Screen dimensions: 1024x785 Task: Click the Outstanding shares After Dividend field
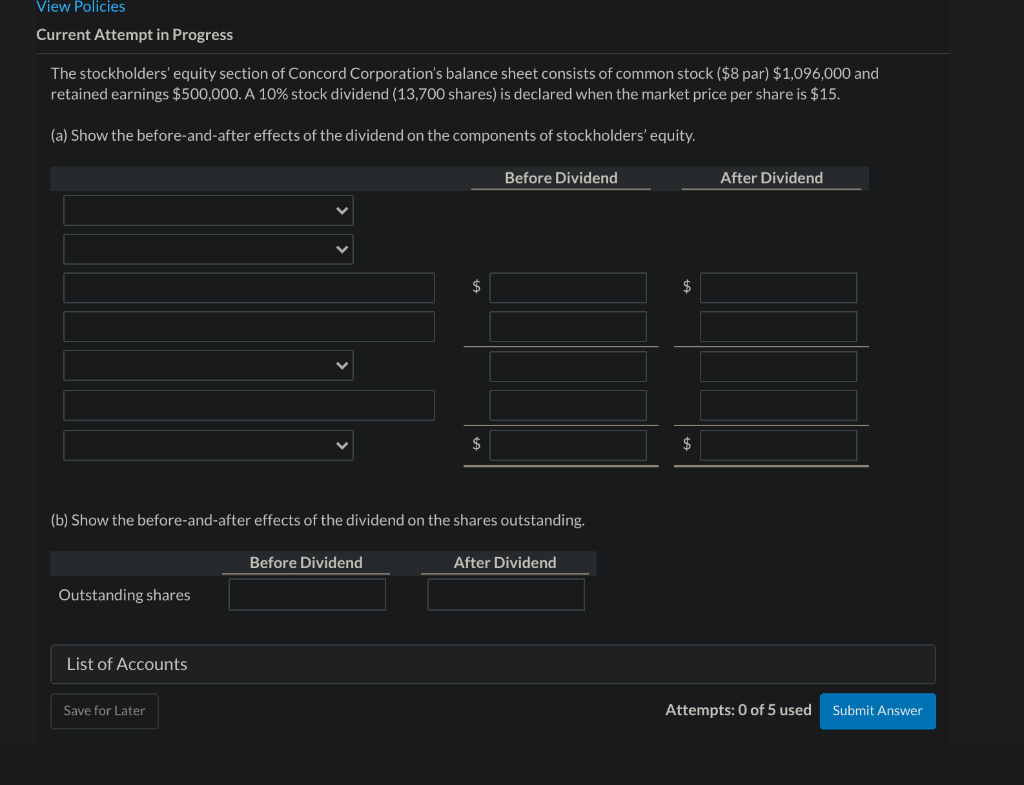pos(505,594)
